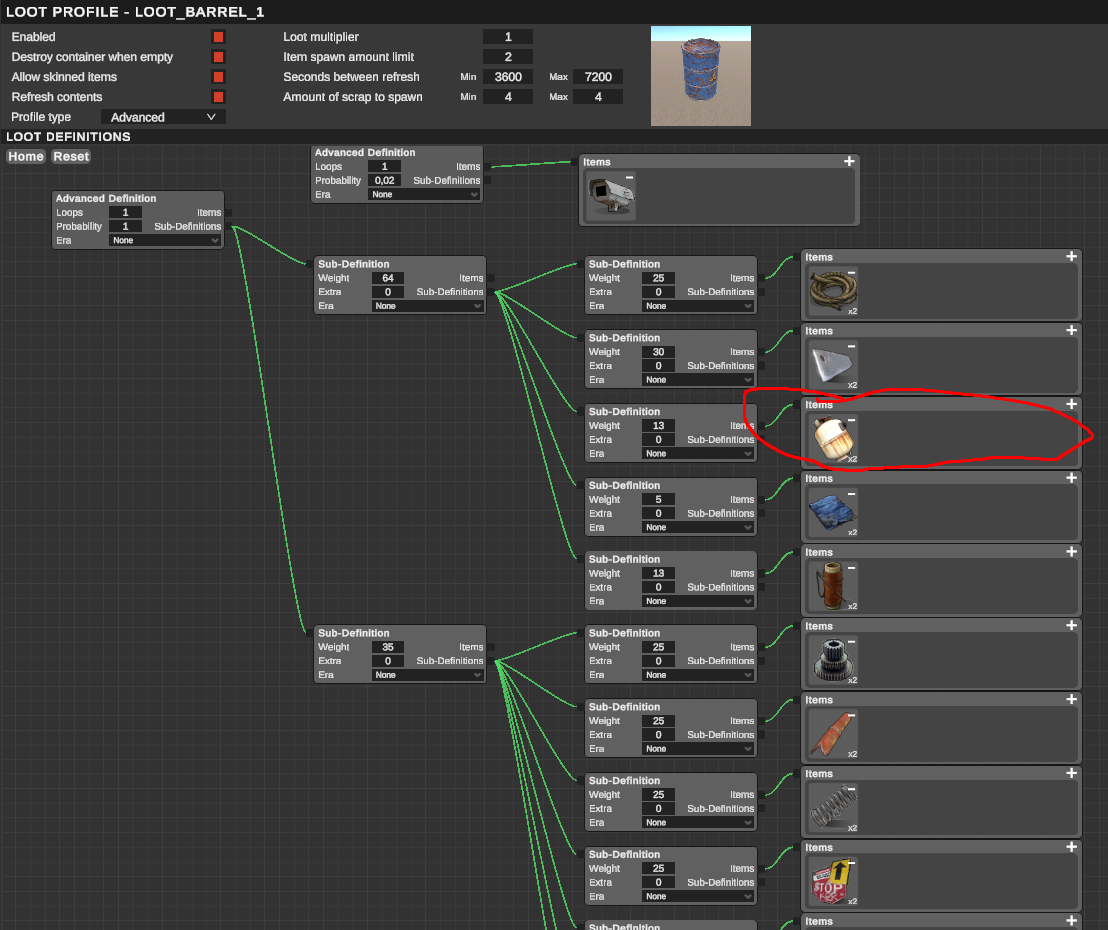The image size is (1108, 930).
Task: Remove the CCTV camera with its minus icon
Action: point(629,177)
